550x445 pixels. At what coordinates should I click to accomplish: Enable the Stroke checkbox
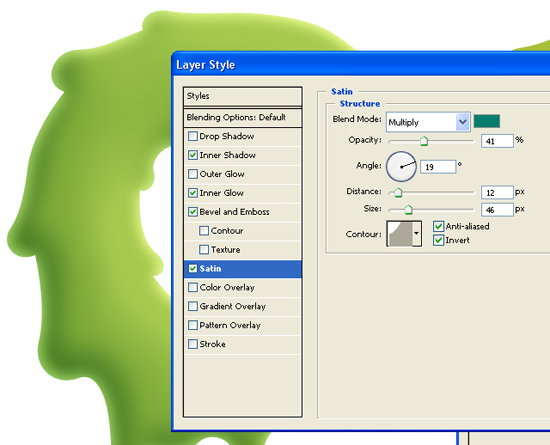(193, 344)
